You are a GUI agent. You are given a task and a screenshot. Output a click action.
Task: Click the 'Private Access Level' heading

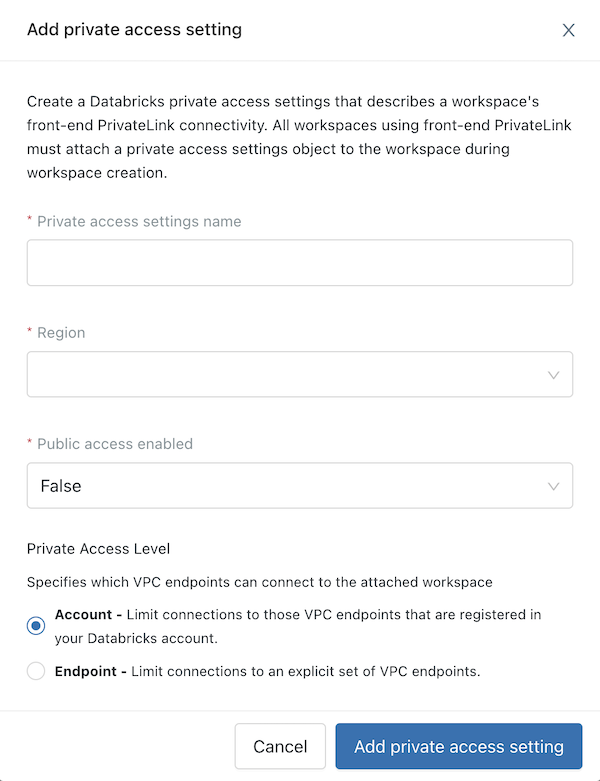tap(98, 548)
